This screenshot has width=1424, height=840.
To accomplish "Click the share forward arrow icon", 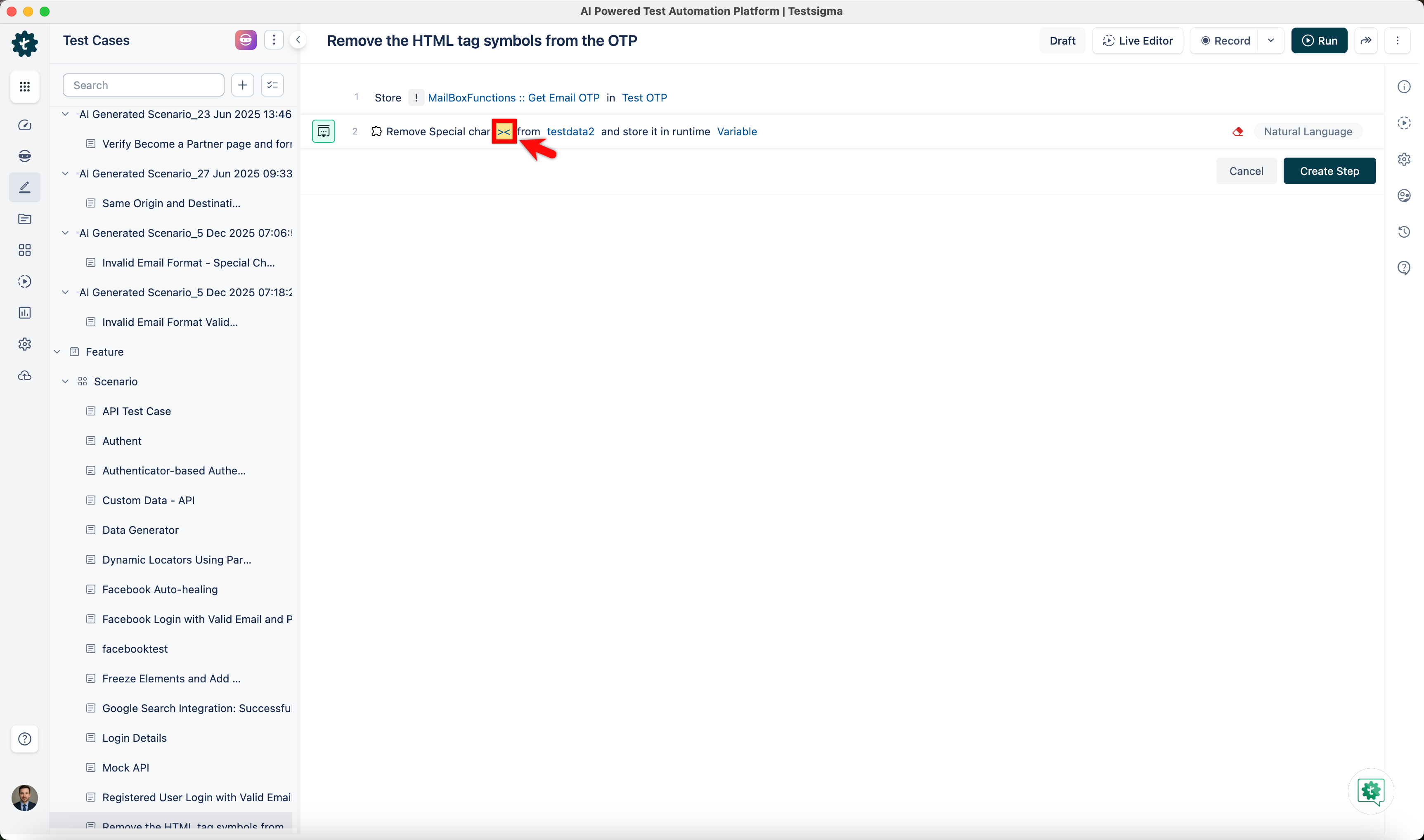I will (x=1366, y=41).
